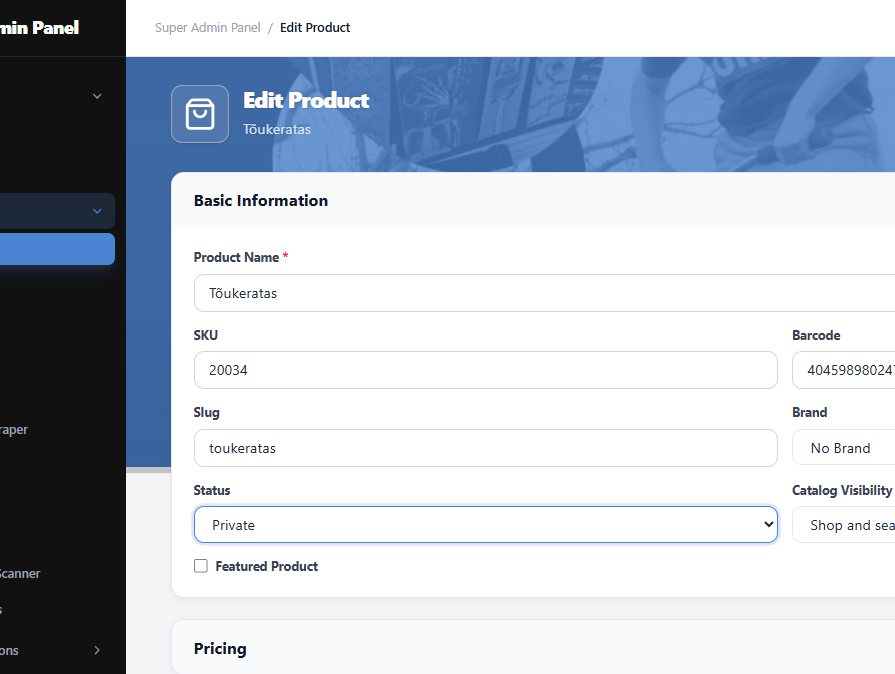Screen dimensions: 895x674
Task: Open the Catalog Visibility dropdown
Action: [x=844, y=524]
